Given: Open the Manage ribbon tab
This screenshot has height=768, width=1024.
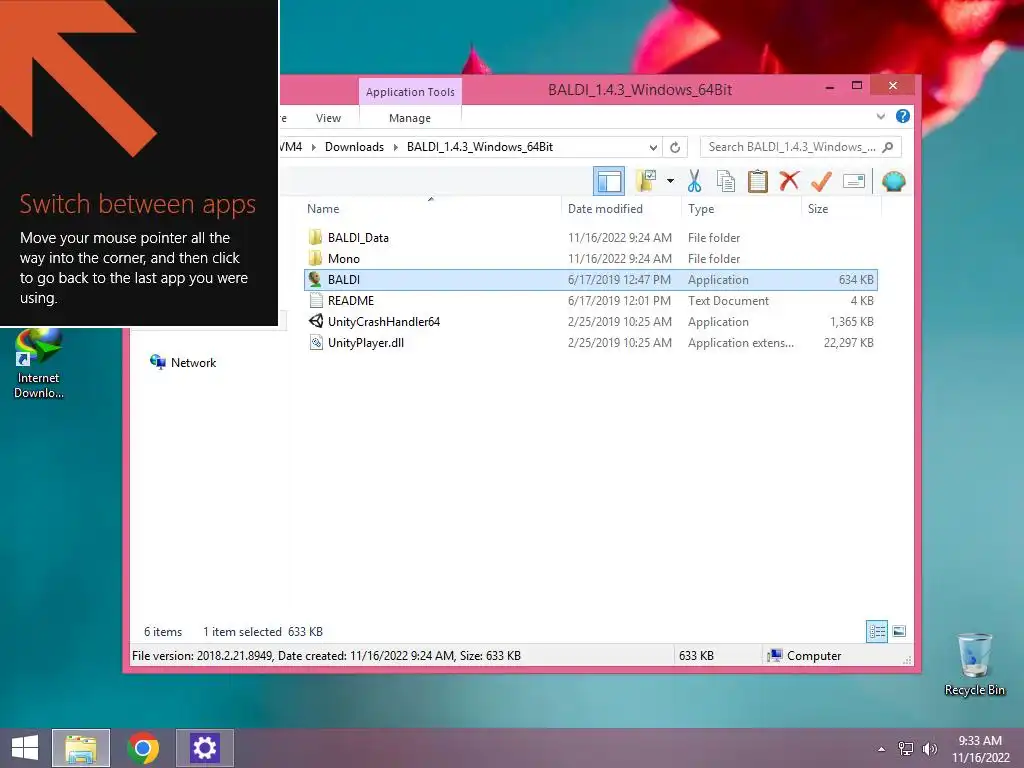Looking at the screenshot, I should 409,118.
